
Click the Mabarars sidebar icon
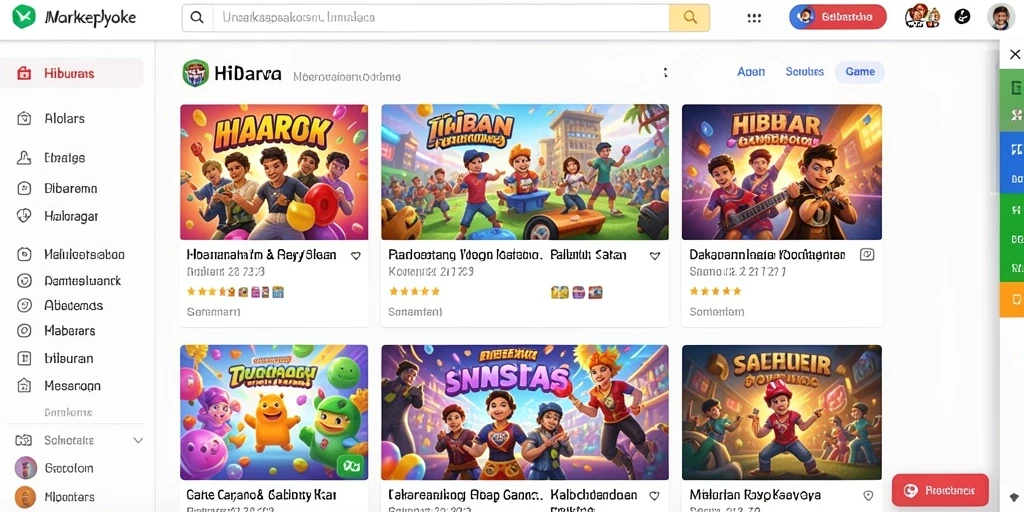pos(24,330)
